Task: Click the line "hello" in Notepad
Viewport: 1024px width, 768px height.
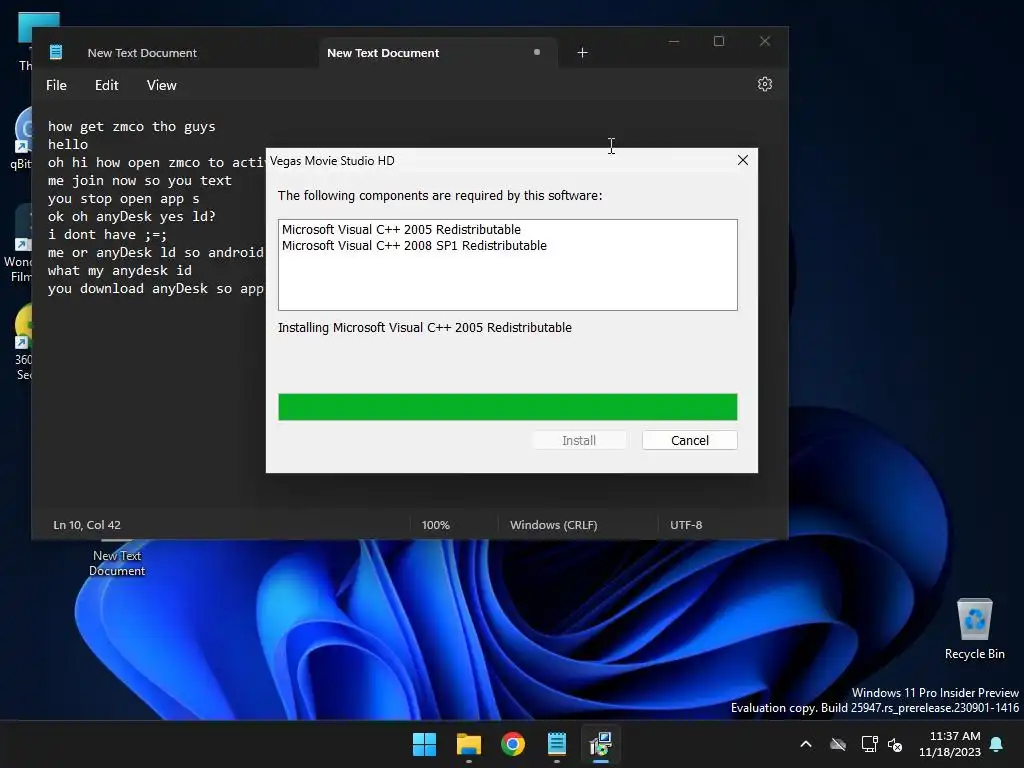Action: coord(67,144)
